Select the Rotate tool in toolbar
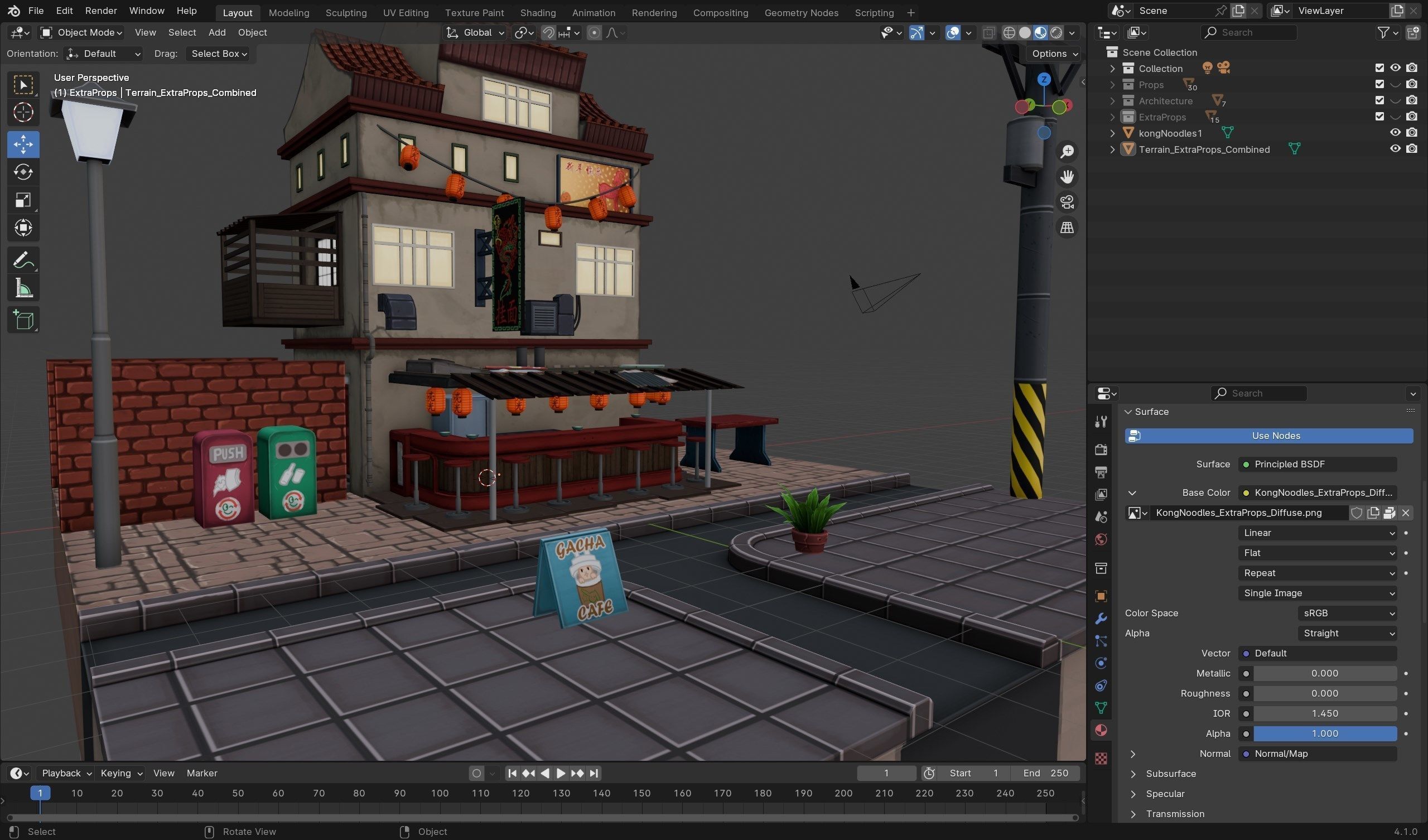The height and width of the screenshot is (840, 1428). [x=23, y=172]
